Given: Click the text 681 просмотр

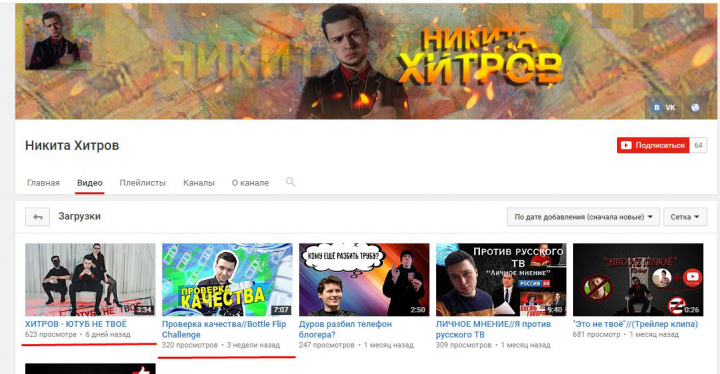Looking at the screenshot, I should tap(596, 334).
